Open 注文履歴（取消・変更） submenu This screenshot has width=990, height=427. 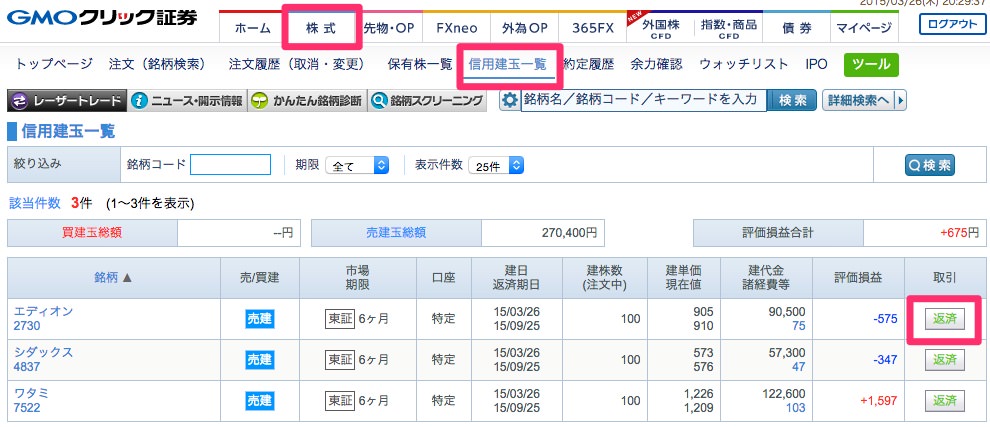297,64
